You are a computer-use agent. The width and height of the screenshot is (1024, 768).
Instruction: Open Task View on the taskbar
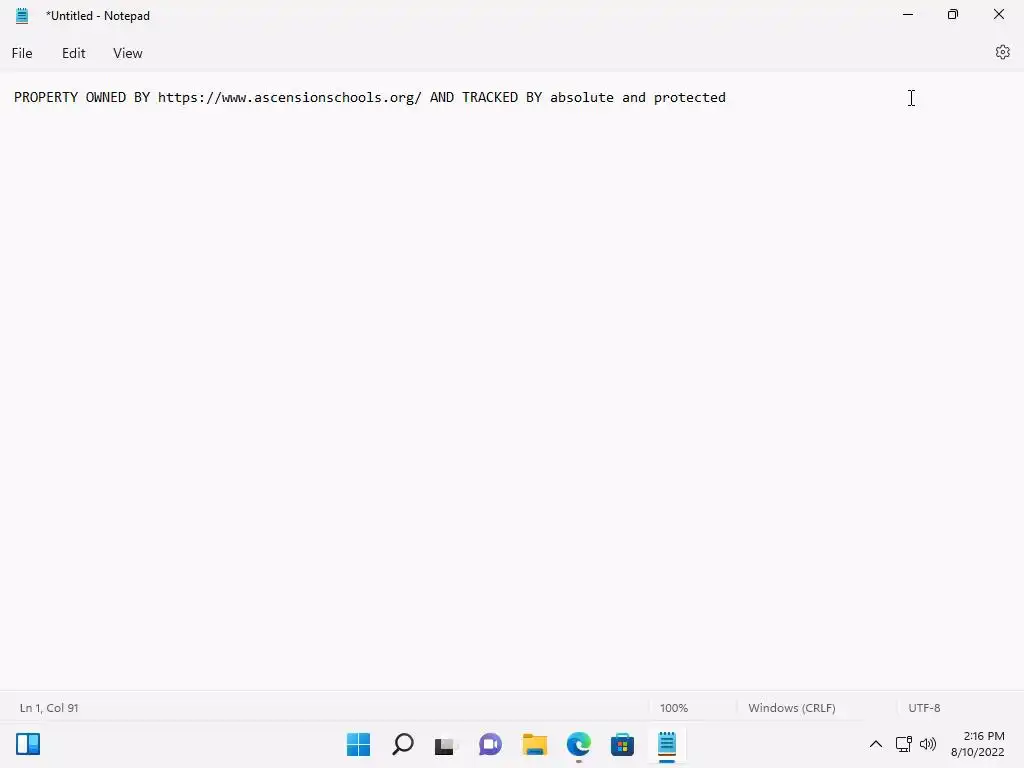click(x=445, y=744)
